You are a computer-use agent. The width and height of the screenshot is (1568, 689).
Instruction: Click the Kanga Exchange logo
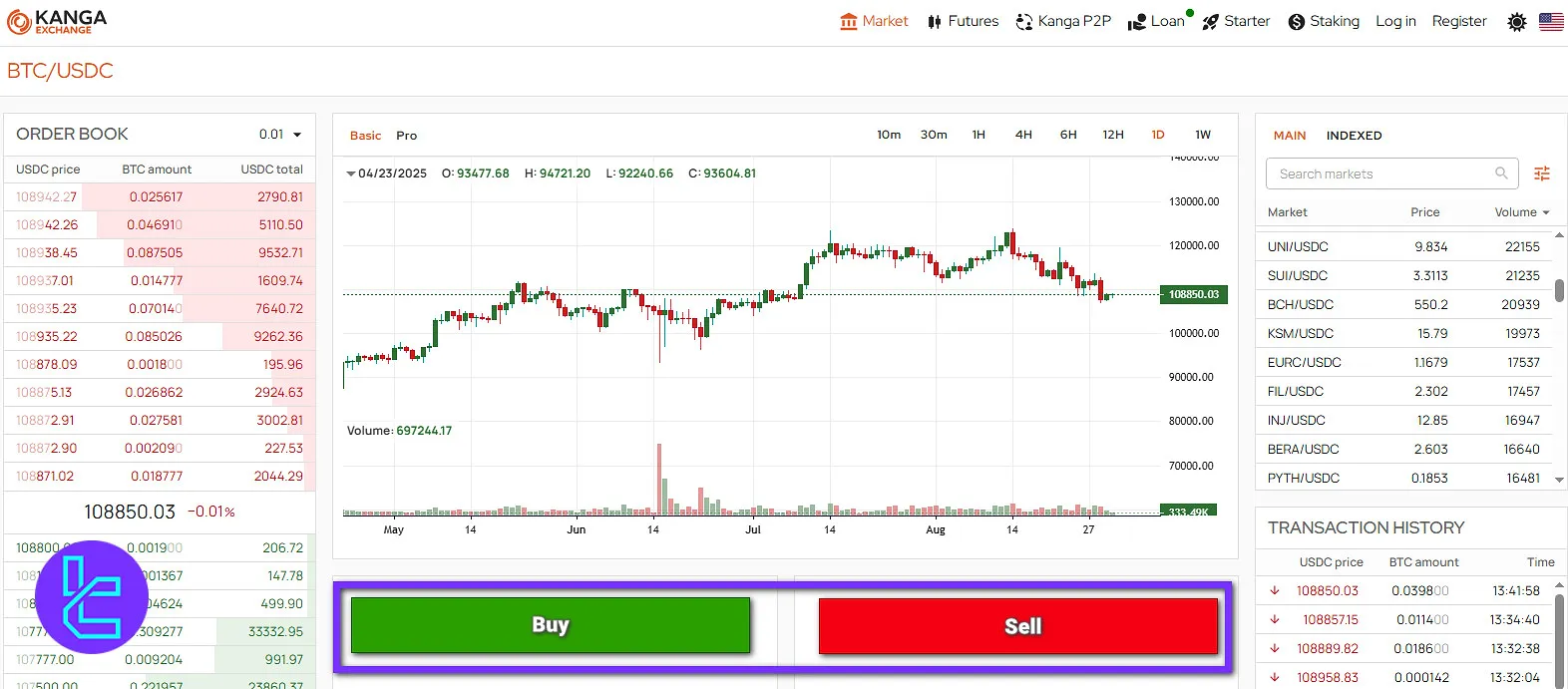(57, 21)
